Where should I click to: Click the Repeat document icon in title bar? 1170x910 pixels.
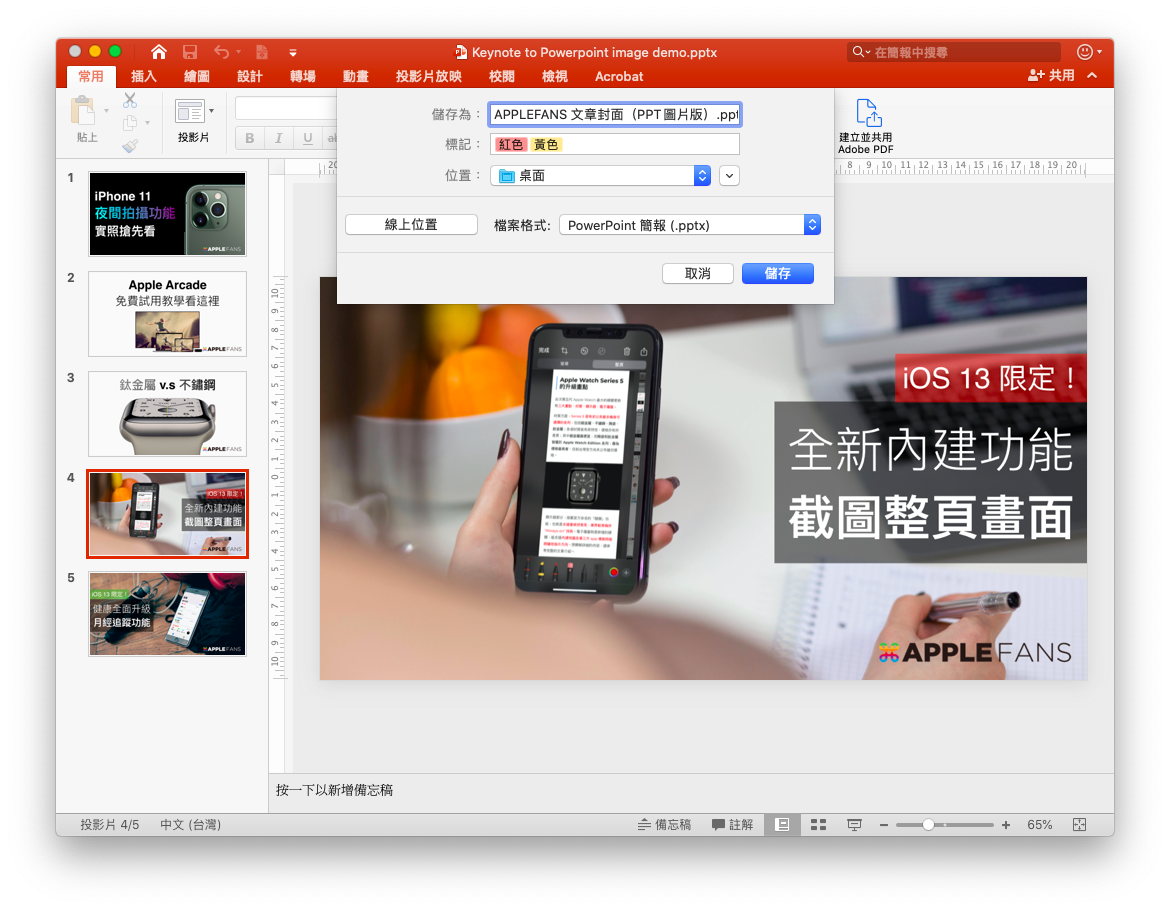click(x=262, y=51)
